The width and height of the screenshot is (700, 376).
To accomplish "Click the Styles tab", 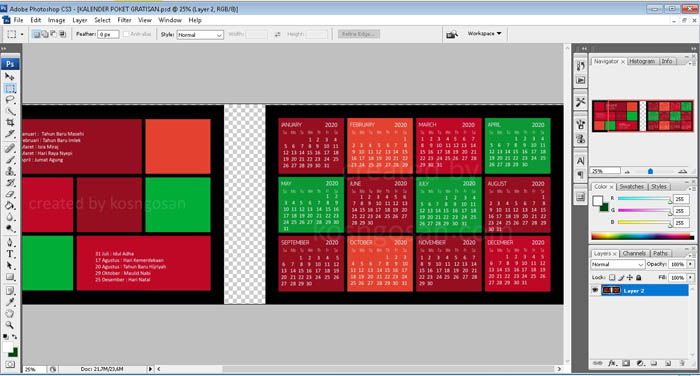I will coord(658,187).
